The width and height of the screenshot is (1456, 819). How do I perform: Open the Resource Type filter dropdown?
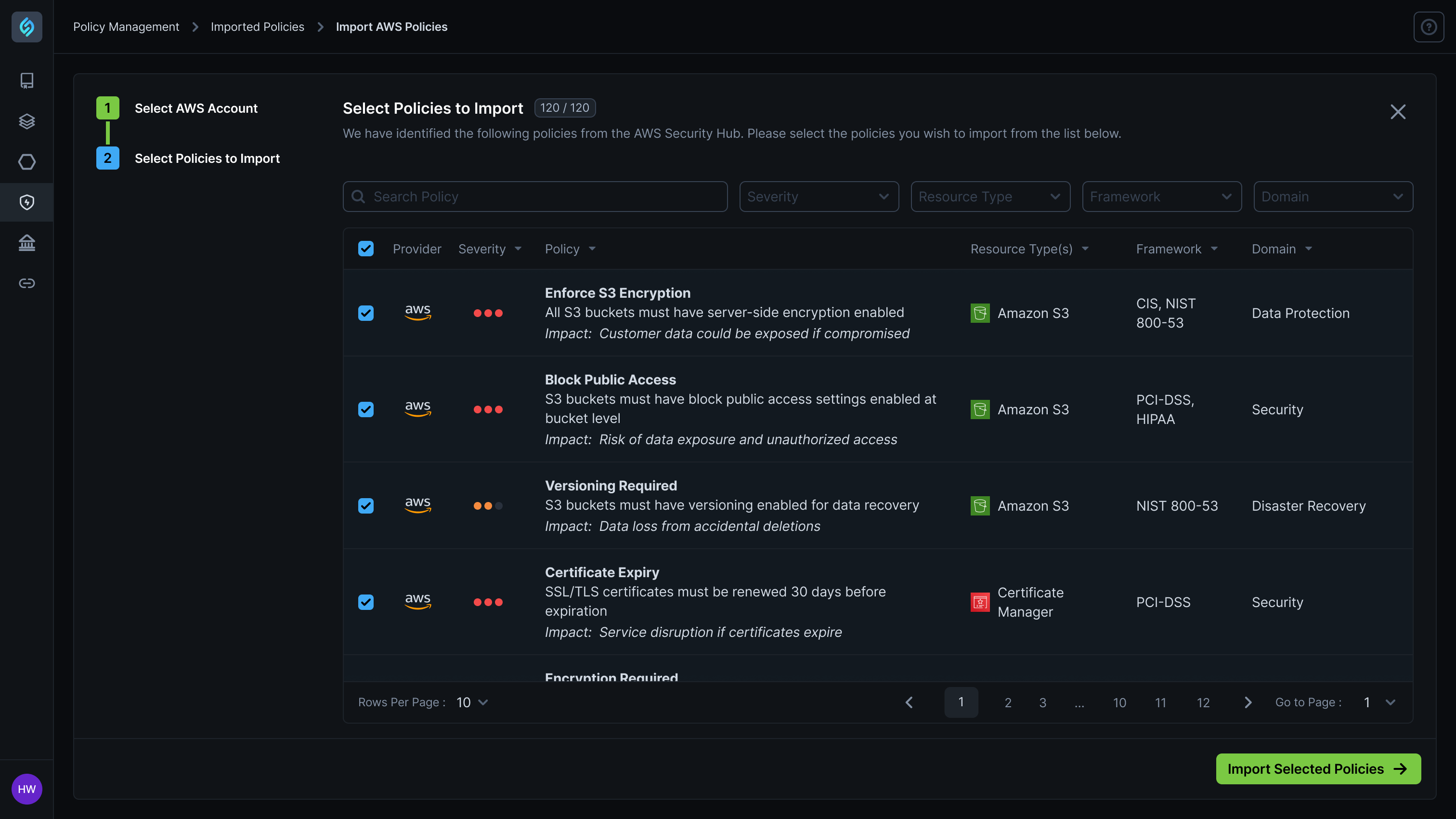pyautogui.click(x=990, y=196)
